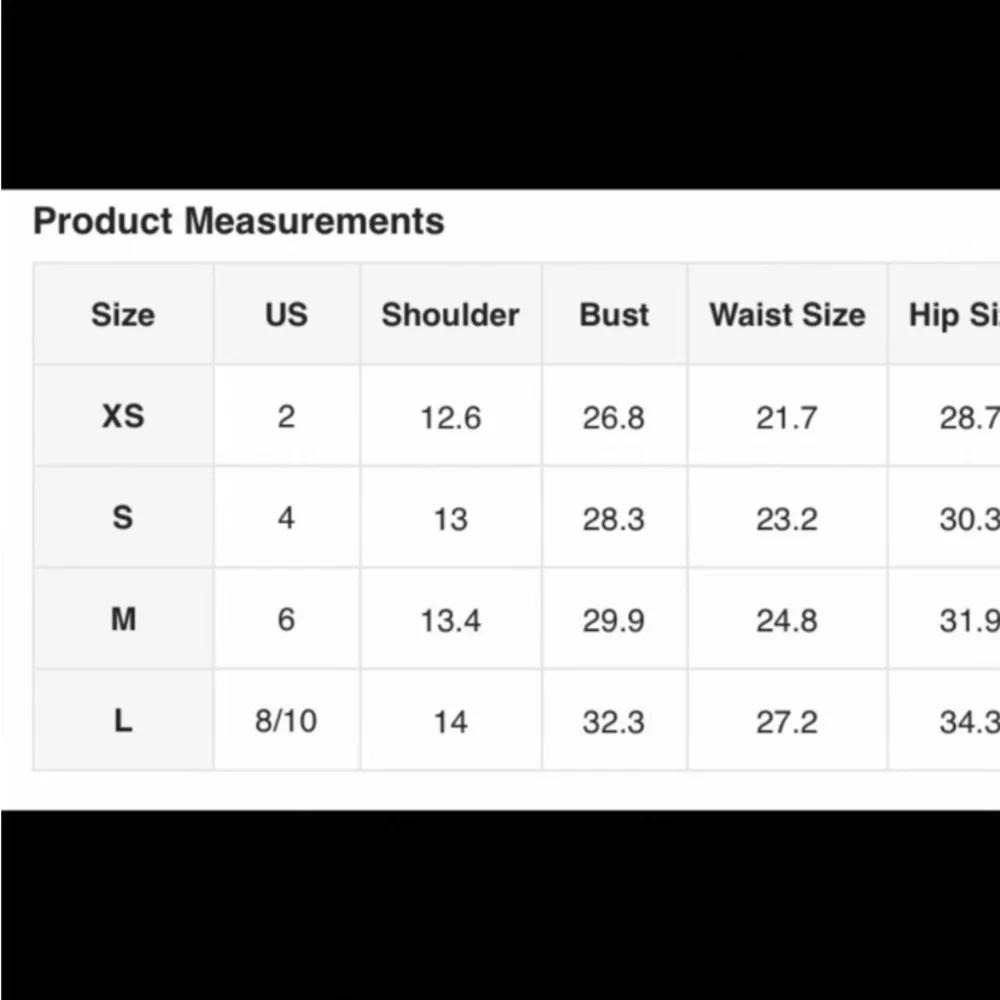The width and height of the screenshot is (1000, 1000).
Task: Click the 8/10 US size cell
Action: click(286, 721)
